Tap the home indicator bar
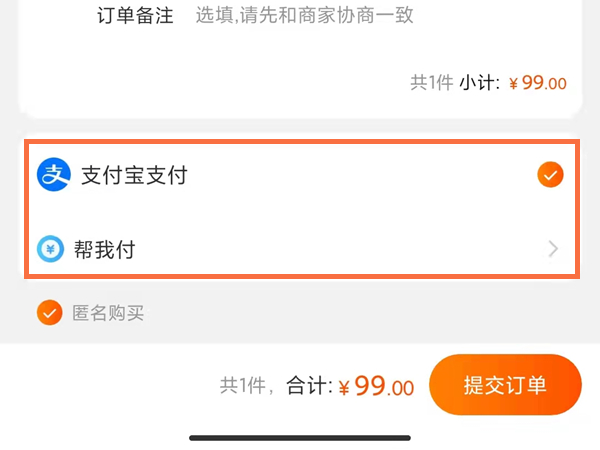 click(300, 437)
